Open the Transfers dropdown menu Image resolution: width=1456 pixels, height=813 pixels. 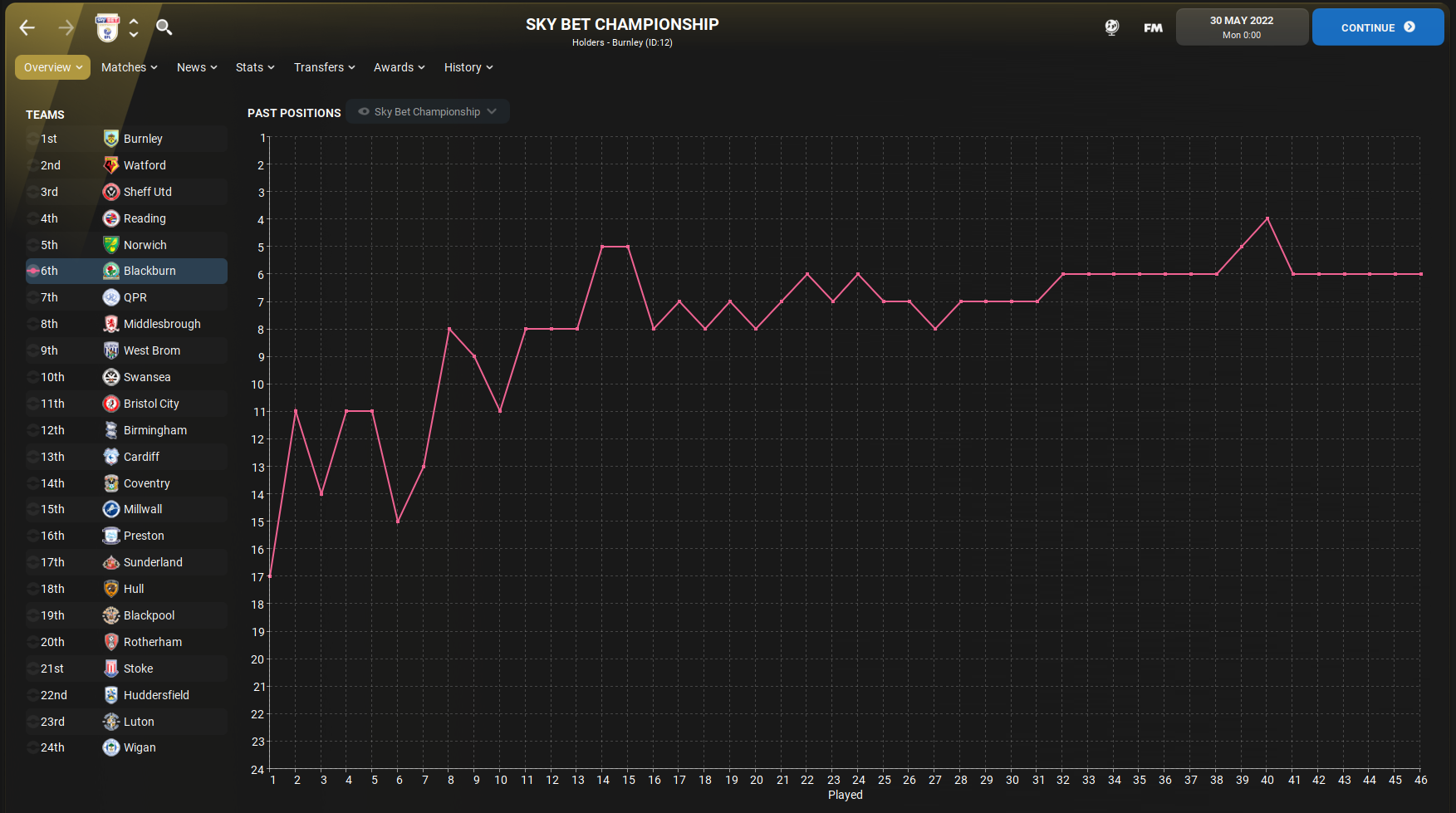point(324,67)
